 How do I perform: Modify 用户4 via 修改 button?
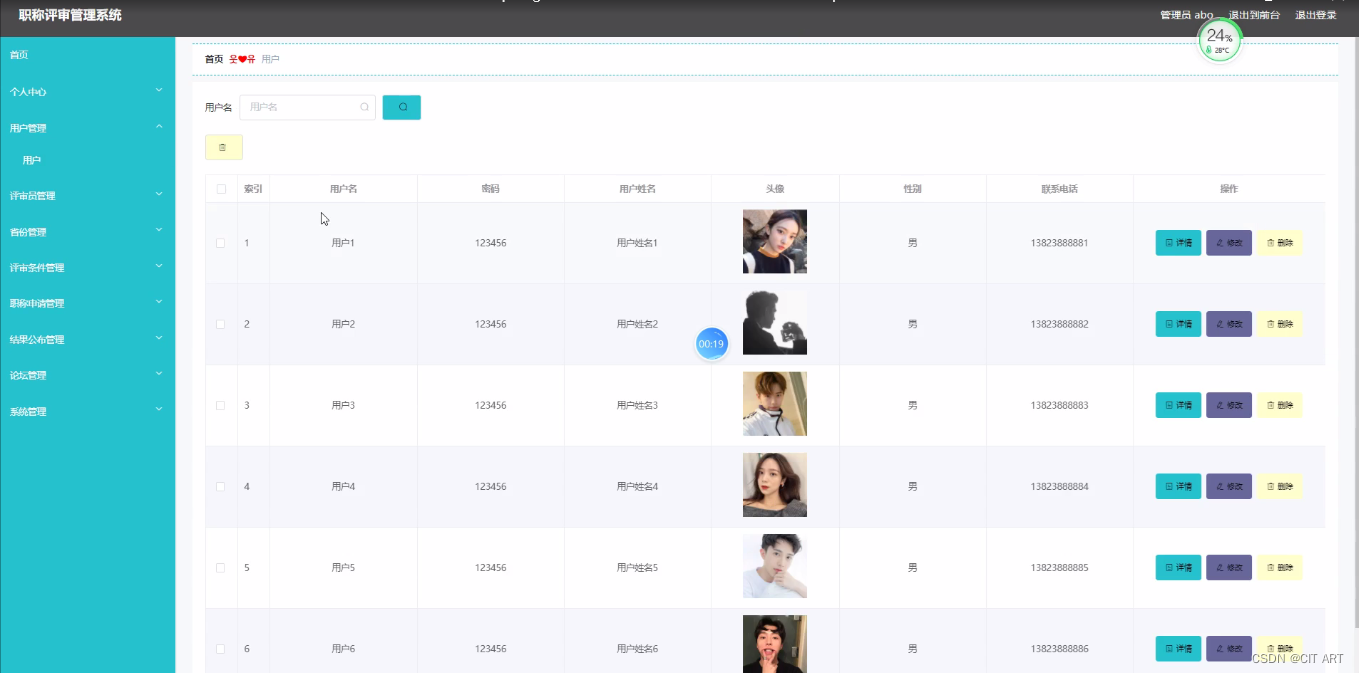tap(1229, 486)
